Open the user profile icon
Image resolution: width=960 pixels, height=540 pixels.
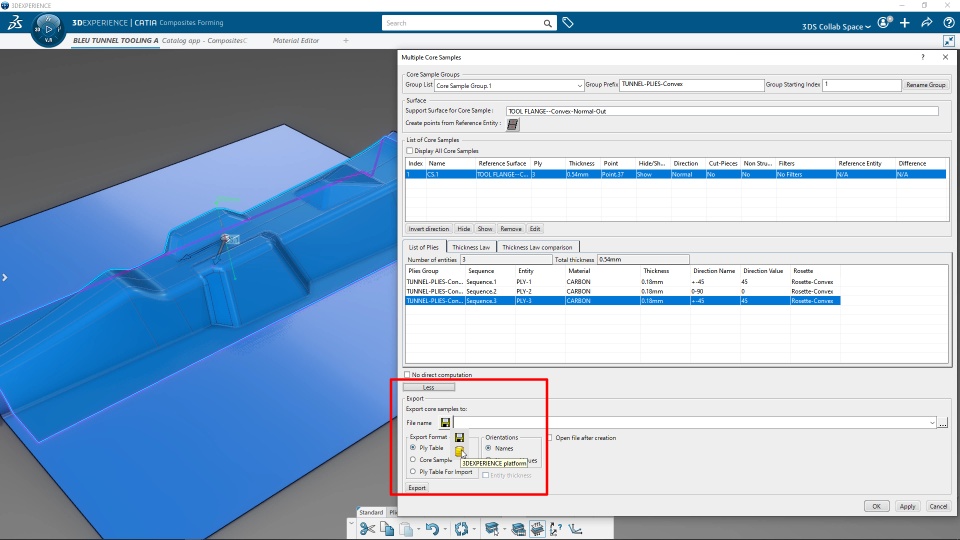click(x=883, y=23)
